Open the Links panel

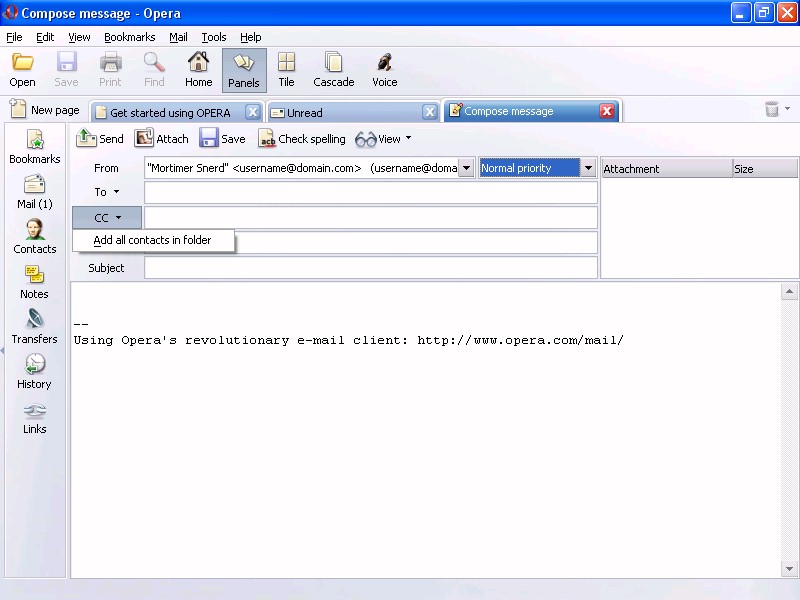tap(35, 417)
